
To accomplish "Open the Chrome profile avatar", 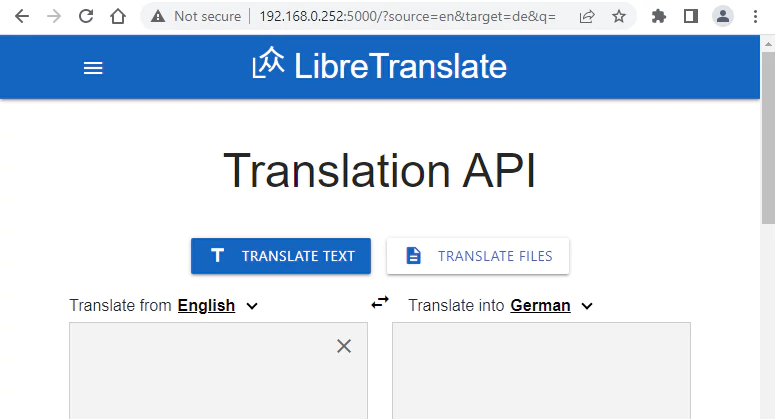I will pyautogui.click(x=722, y=16).
